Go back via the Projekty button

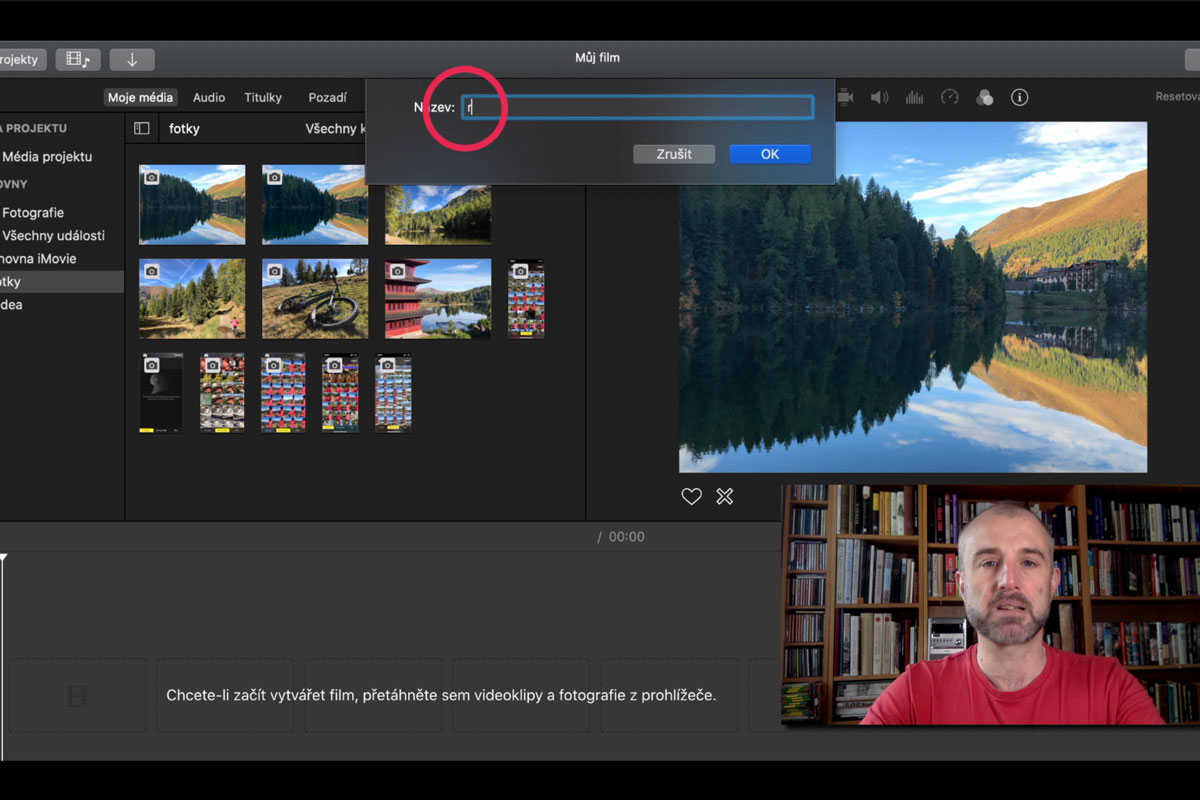coord(21,59)
